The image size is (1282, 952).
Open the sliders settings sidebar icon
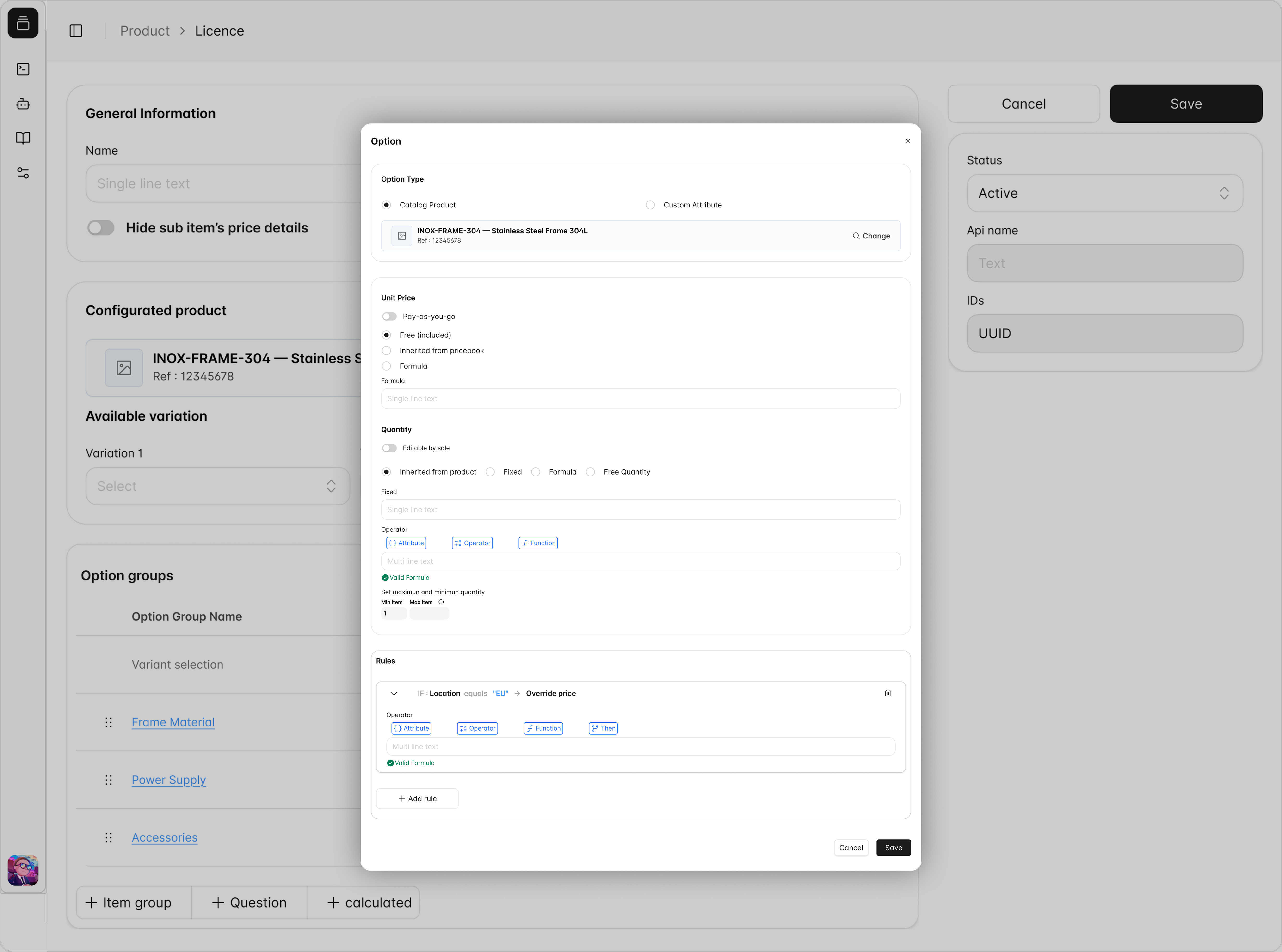(x=23, y=173)
